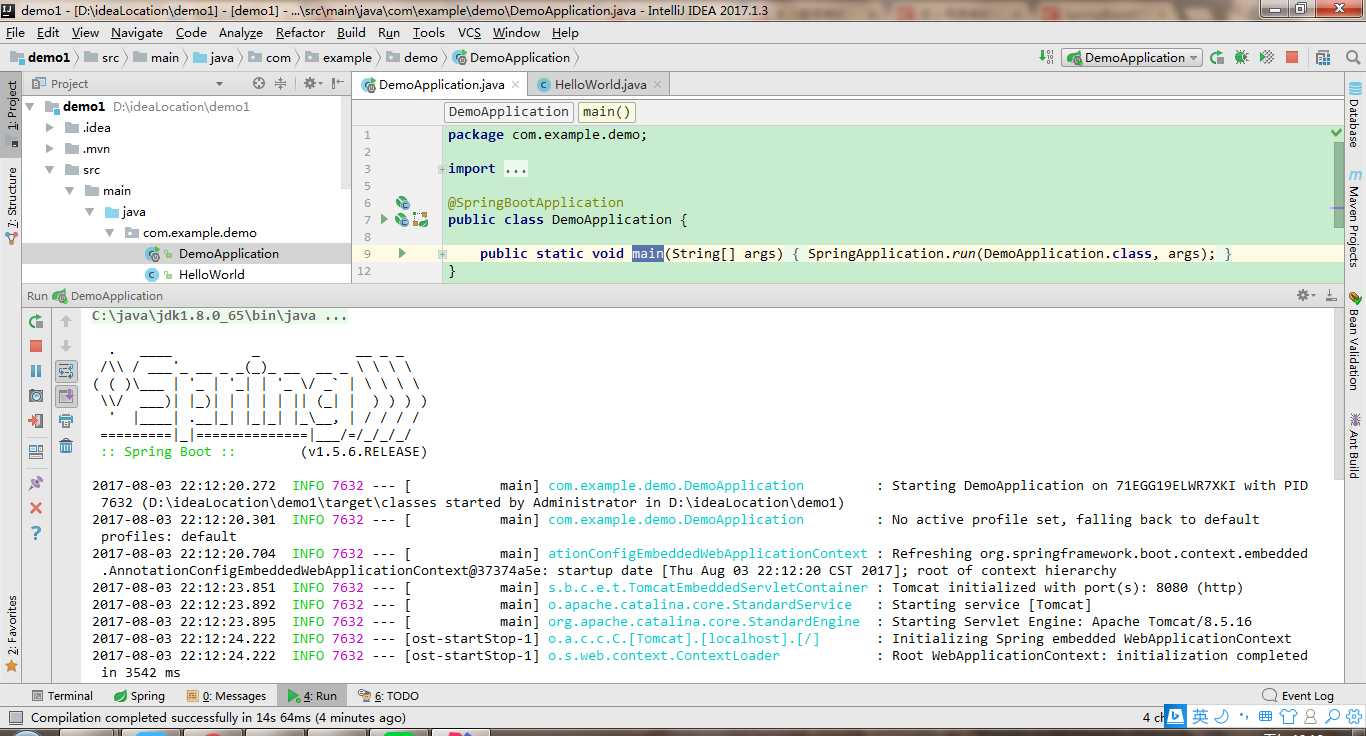
Task: Run DemoApplication with coverage
Action: tap(1266, 58)
